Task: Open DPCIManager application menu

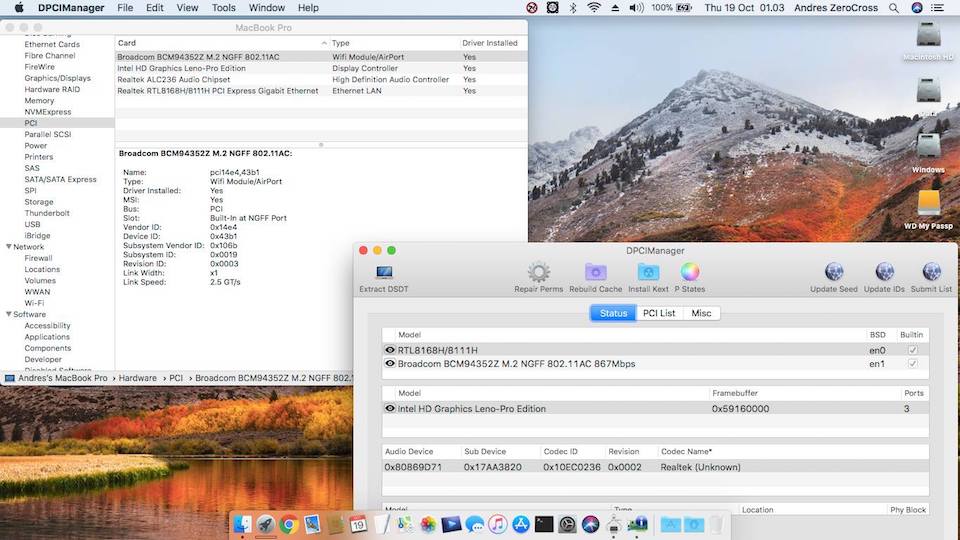Action: (x=71, y=8)
